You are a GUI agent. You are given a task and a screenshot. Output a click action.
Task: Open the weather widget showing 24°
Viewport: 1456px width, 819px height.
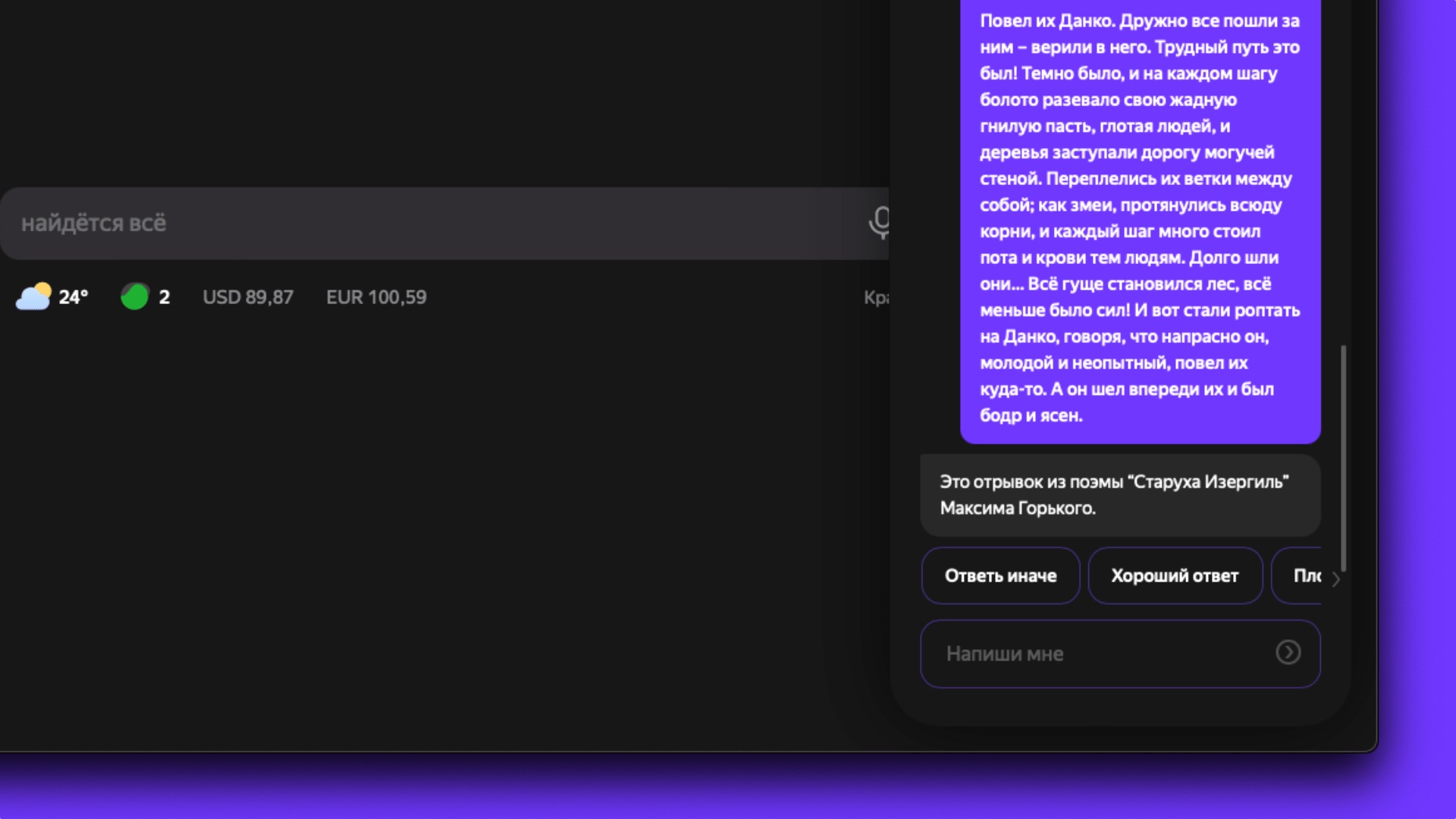point(52,297)
